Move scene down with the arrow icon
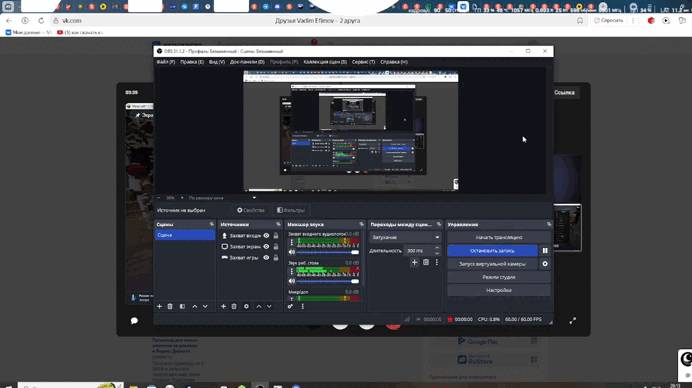This screenshot has height=388, width=692. click(x=205, y=306)
